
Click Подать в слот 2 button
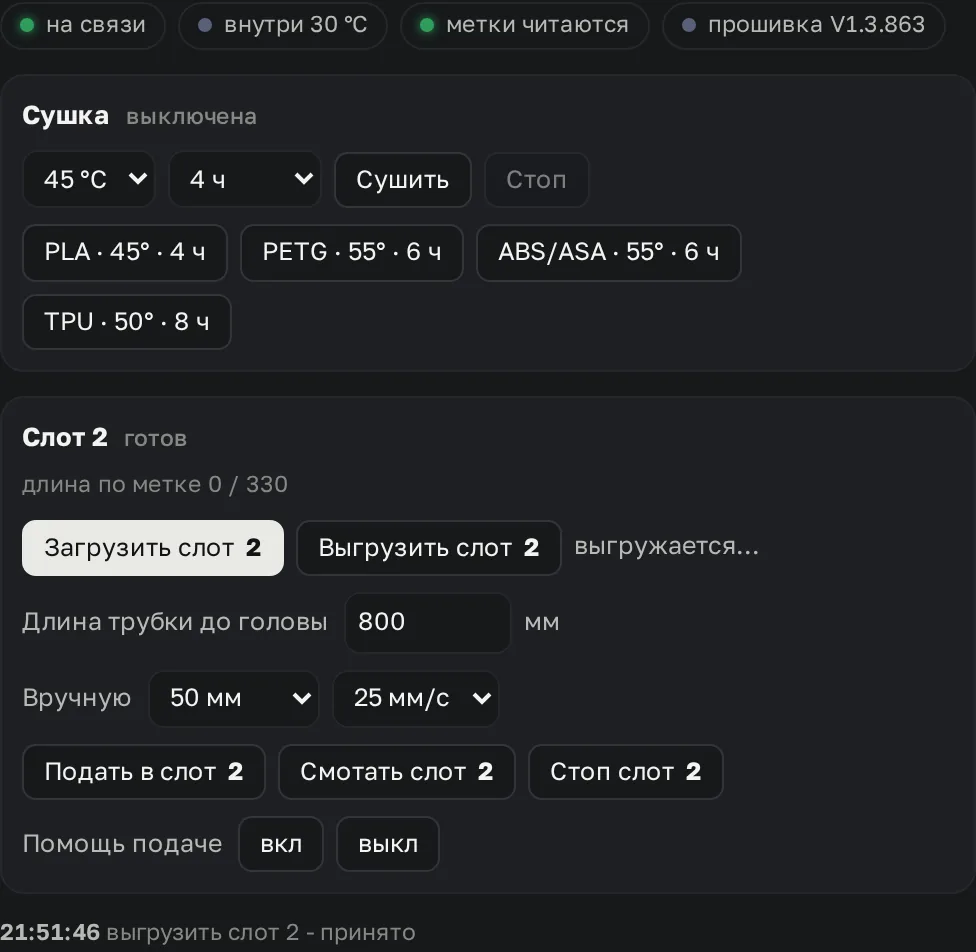point(144,772)
